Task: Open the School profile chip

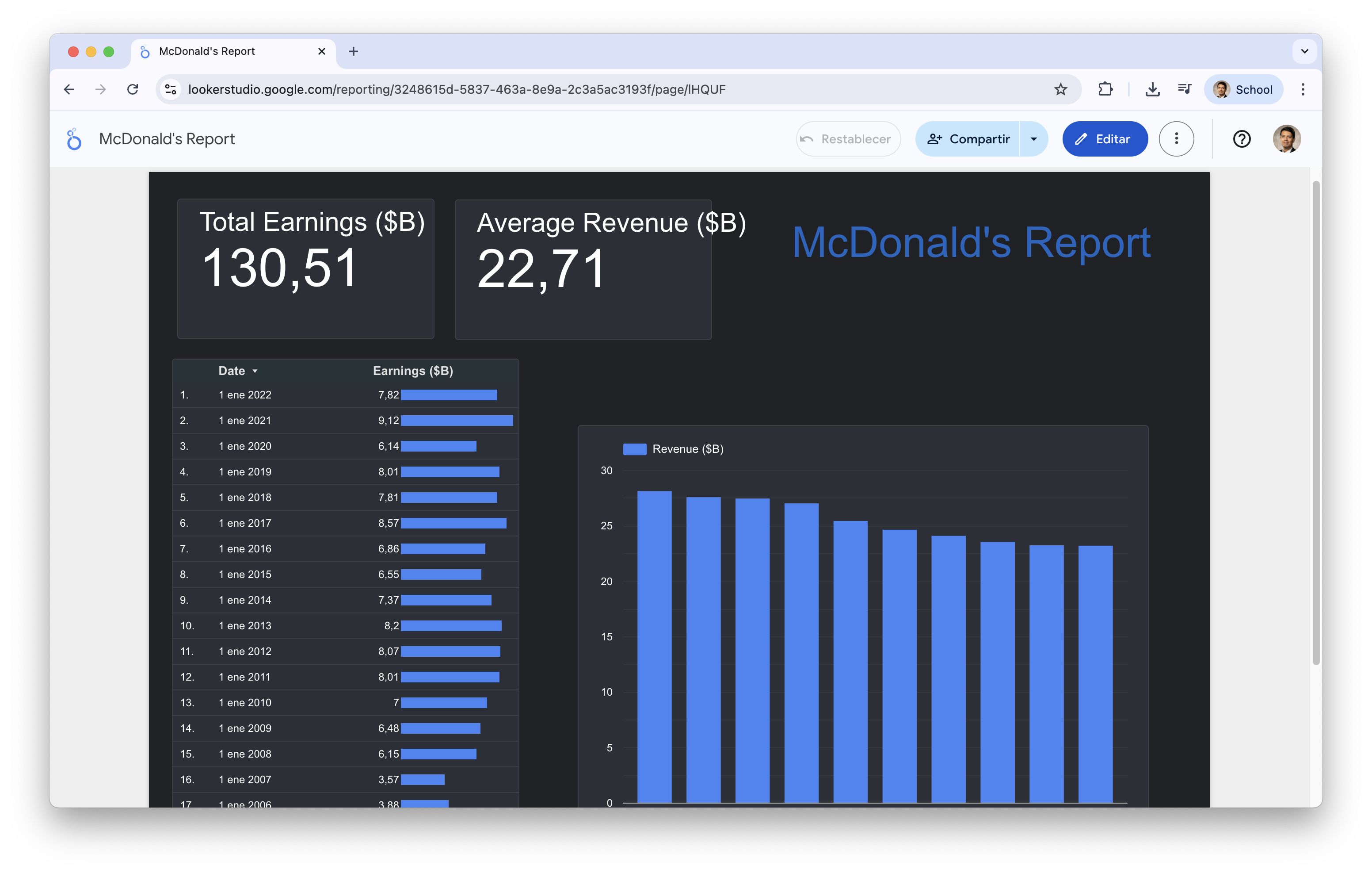Action: click(1243, 89)
